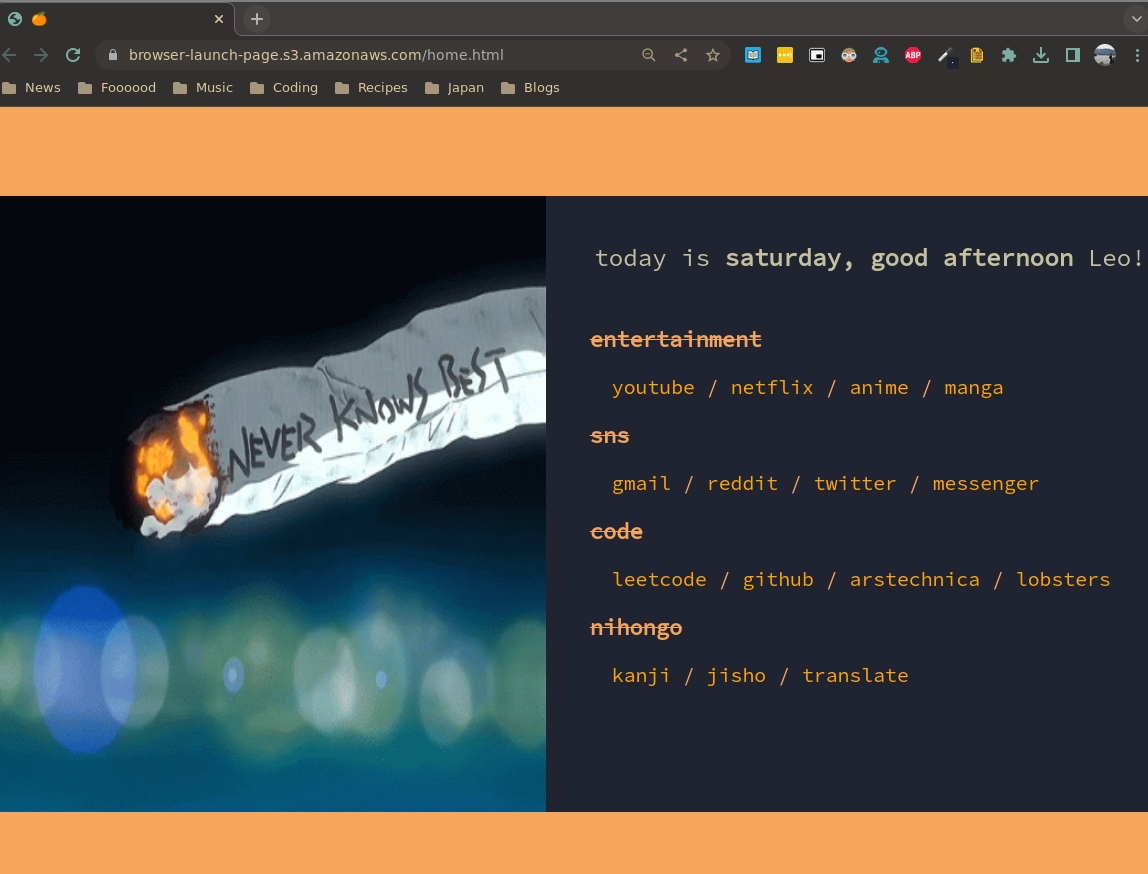The height and width of the screenshot is (874, 1148).
Task: Click the nihongo heading
Action: pyautogui.click(x=636, y=627)
